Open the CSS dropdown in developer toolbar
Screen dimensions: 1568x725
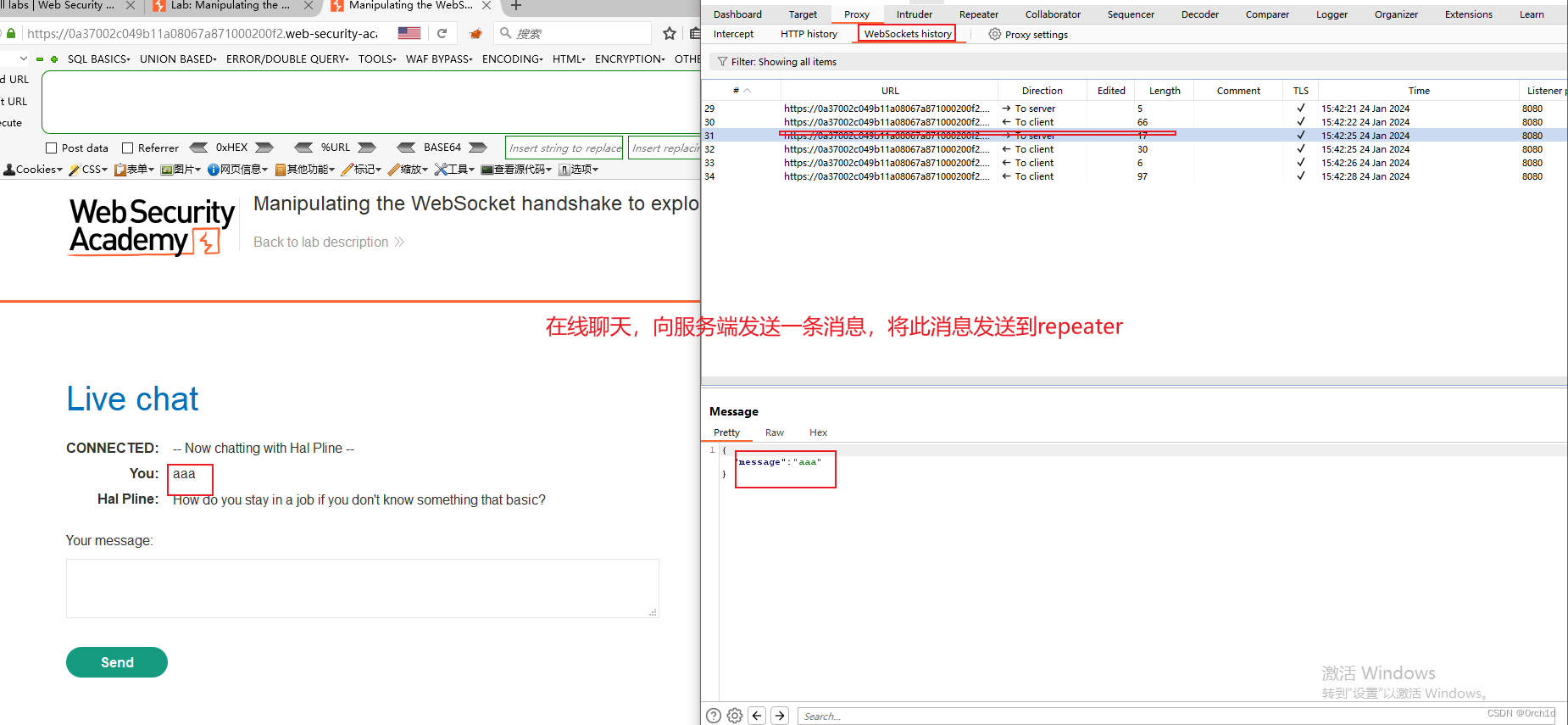[89, 170]
